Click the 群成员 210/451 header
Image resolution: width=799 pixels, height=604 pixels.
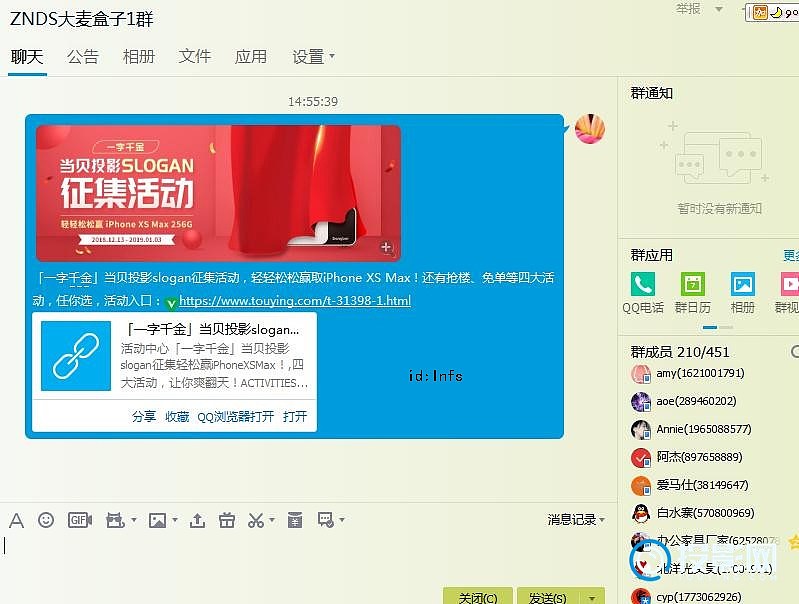click(x=680, y=352)
